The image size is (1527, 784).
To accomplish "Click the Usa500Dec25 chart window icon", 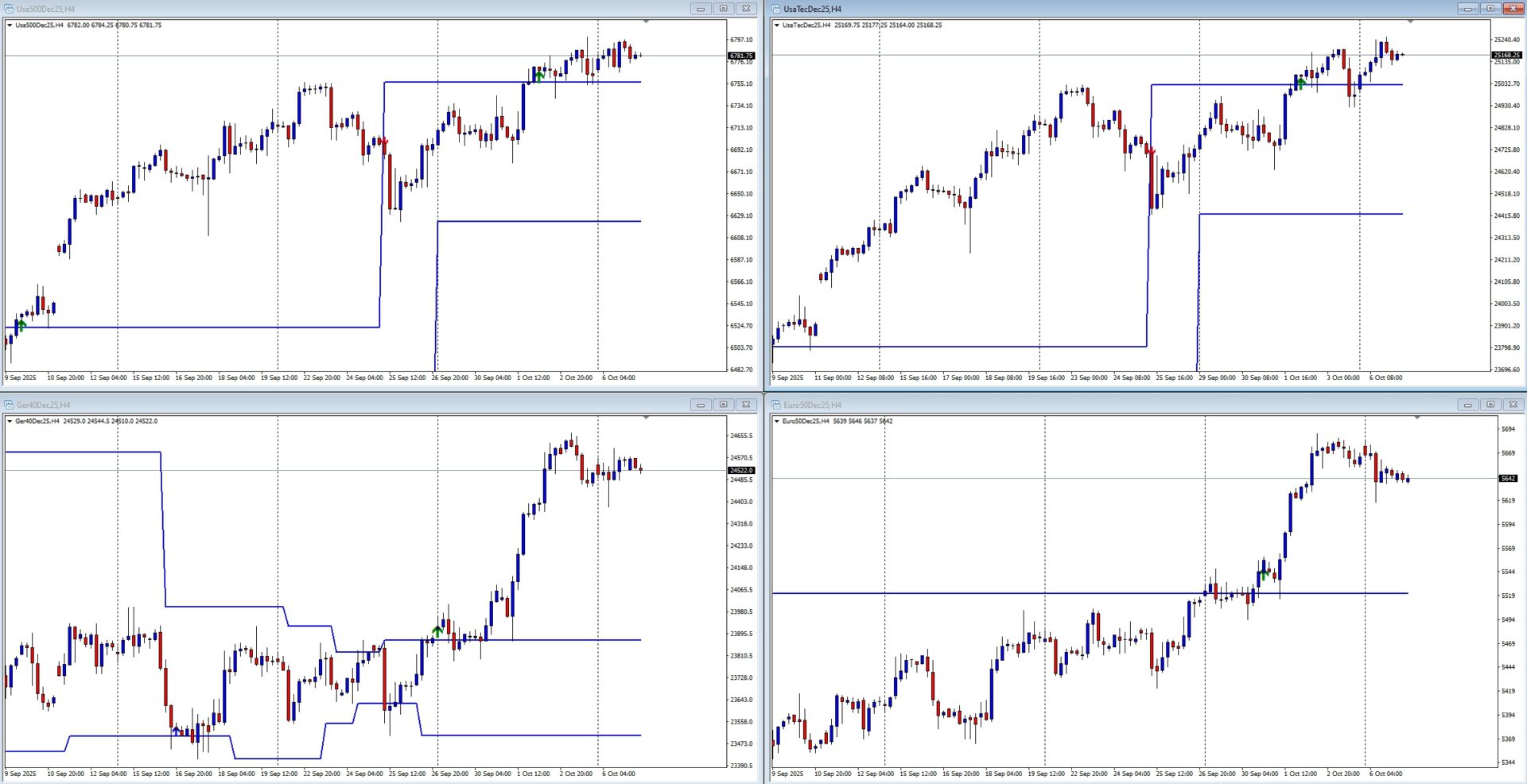I will click(x=9, y=9).
